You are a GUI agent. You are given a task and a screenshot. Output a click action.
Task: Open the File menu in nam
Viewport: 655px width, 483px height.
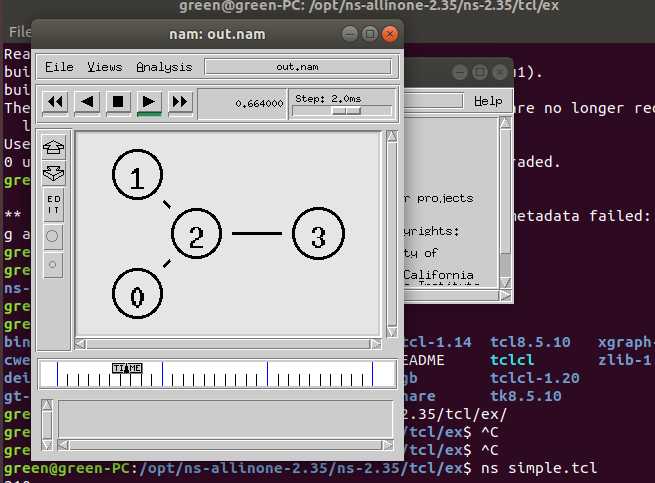coord(59,67)
